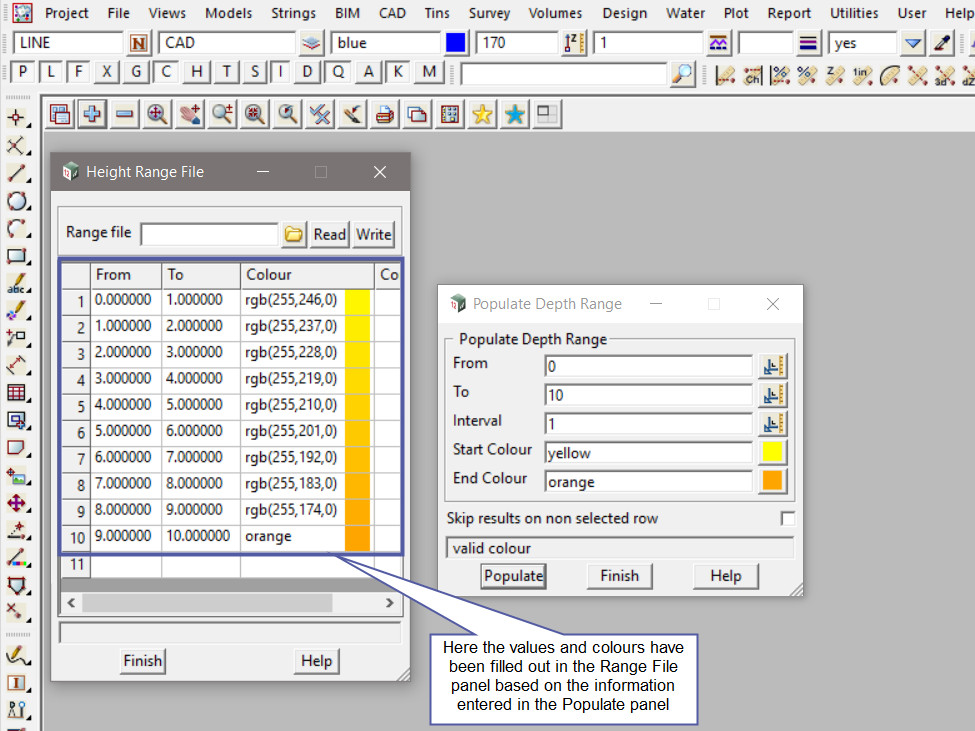Open the Survey menu
Image resolution: width=975 pixels, height=731 pixels.
(x=489, y=13)
